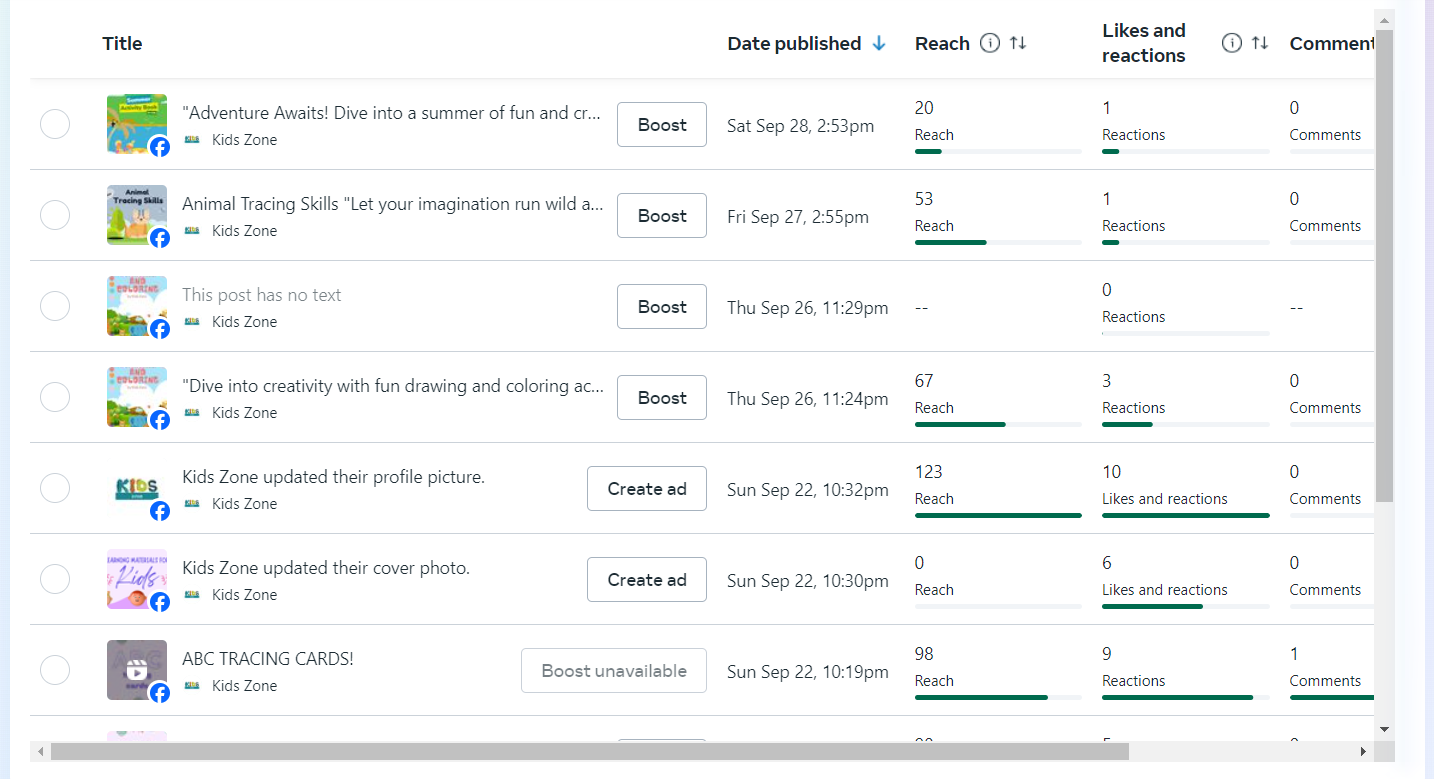
Task: Boost the Adventure Awaits post
Action: (x=661, y=125)
